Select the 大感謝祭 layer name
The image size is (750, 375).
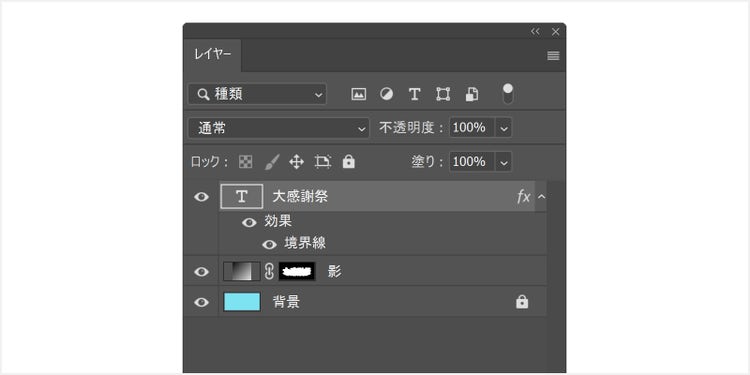point(300,196)
